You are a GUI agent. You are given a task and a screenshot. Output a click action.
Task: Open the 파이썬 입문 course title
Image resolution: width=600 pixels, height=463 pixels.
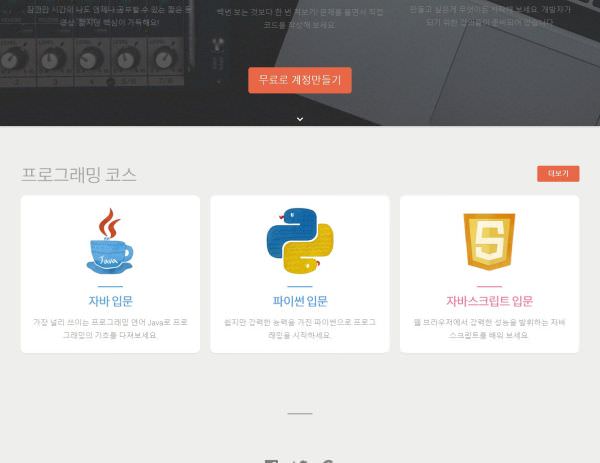point(300,301)
